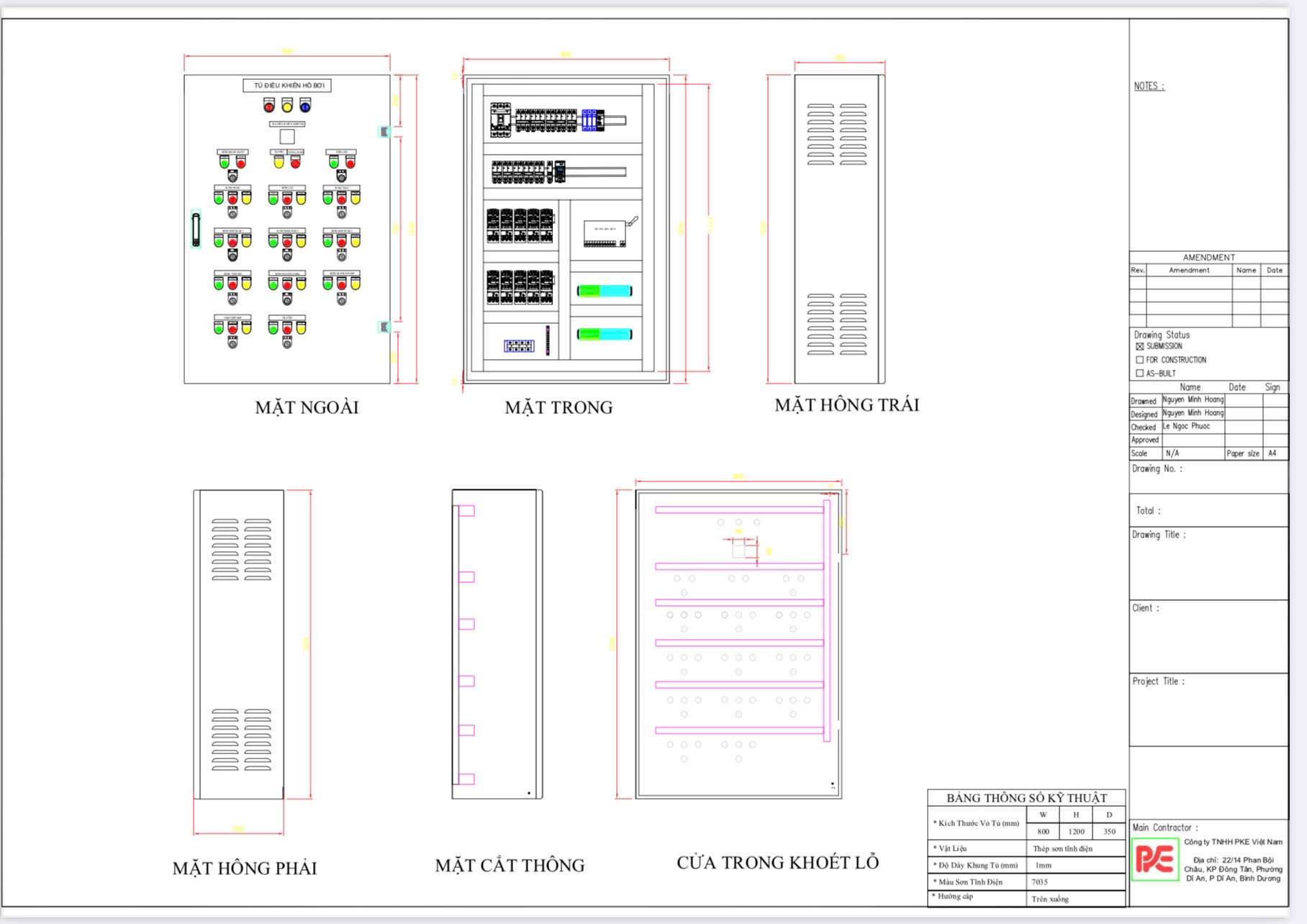Viewport: 1307px width, 924px height.
Task: Click the door handle on the outer panel
Action: click(x=196, y=230)
